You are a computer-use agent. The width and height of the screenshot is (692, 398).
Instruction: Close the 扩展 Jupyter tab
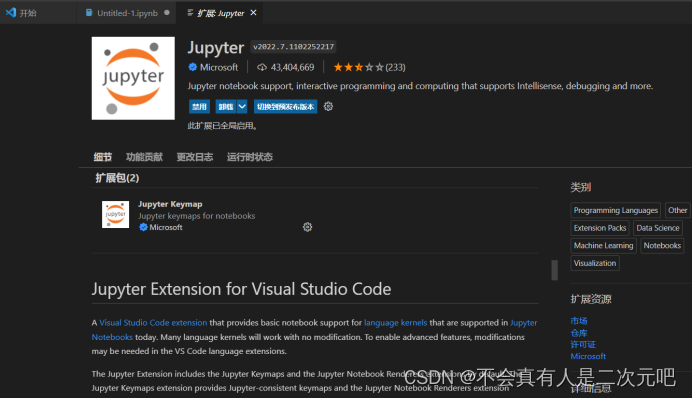pos(253,13)
